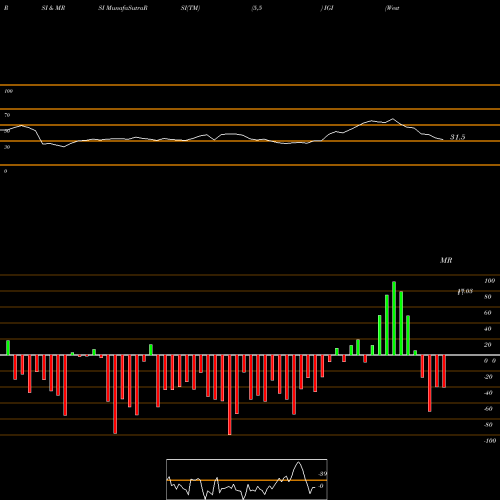Click the MR axis label -100
500x500 pixels.
pos(490,441)
